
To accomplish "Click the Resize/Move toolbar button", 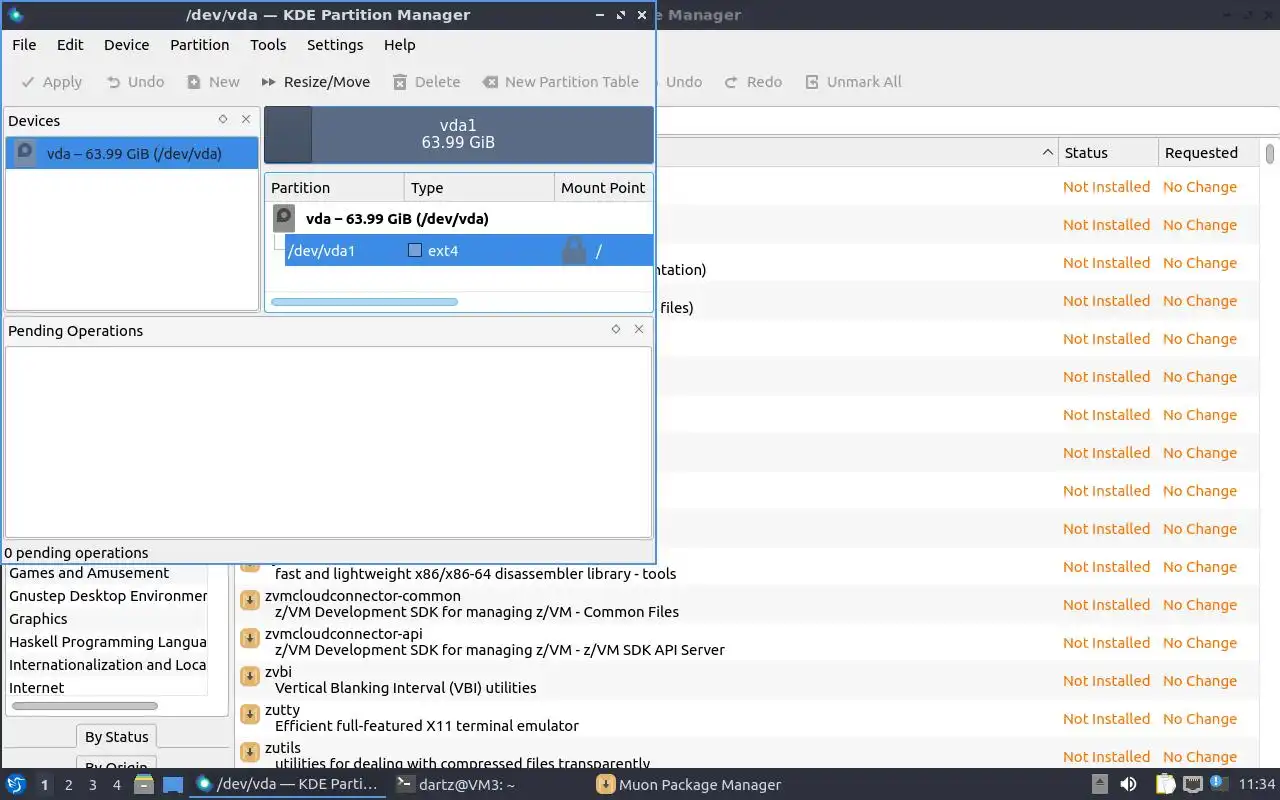I will 315,82.
